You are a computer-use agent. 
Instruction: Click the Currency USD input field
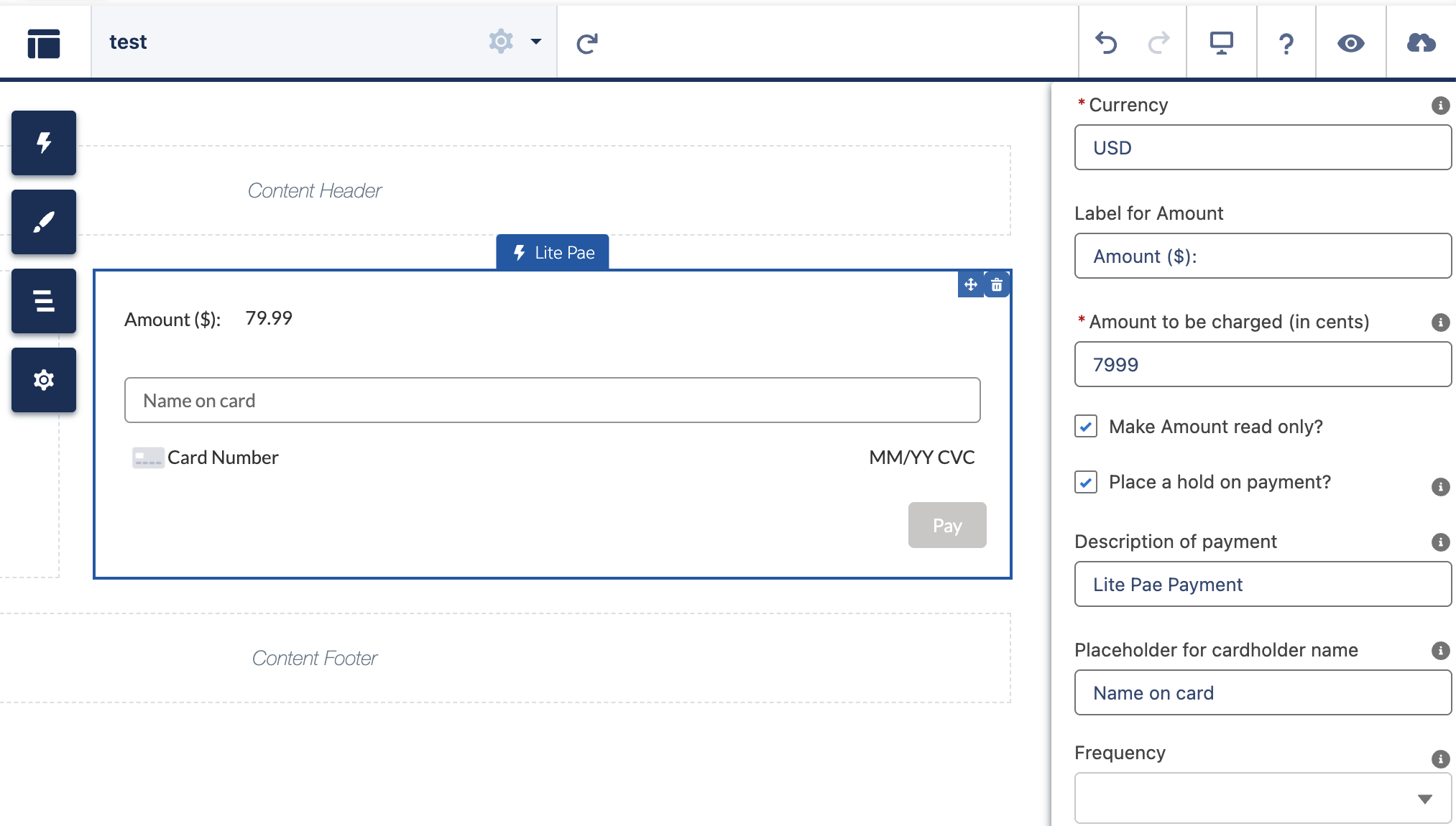pyautogui.click(x=1263, y=147)
